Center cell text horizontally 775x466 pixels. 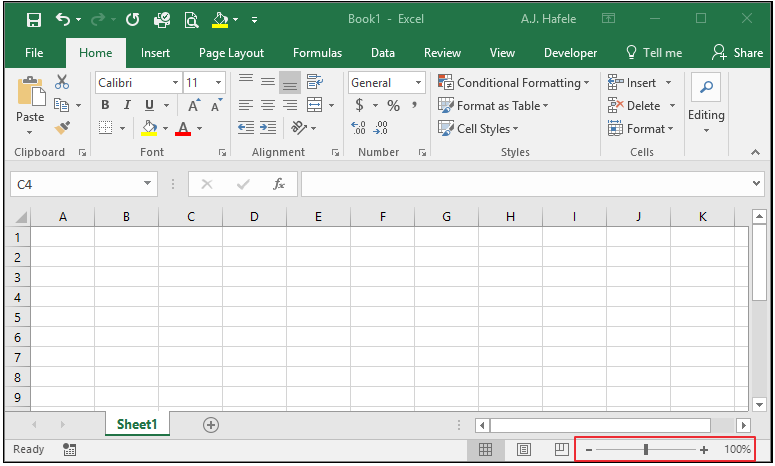coord(268,105)
